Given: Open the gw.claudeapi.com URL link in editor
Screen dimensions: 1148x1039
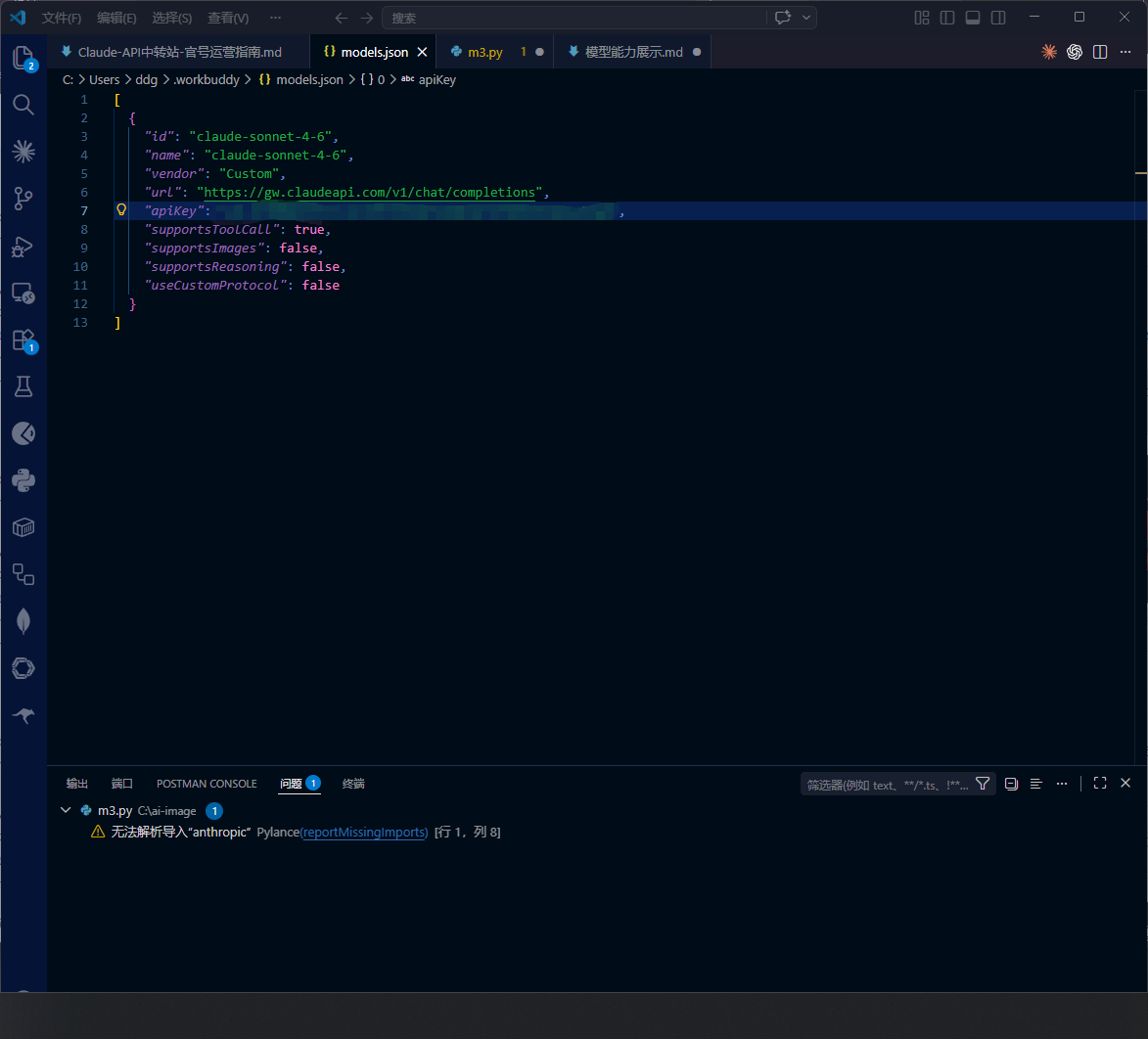Looking at the screenshot, I should click(x=369, y=193).
